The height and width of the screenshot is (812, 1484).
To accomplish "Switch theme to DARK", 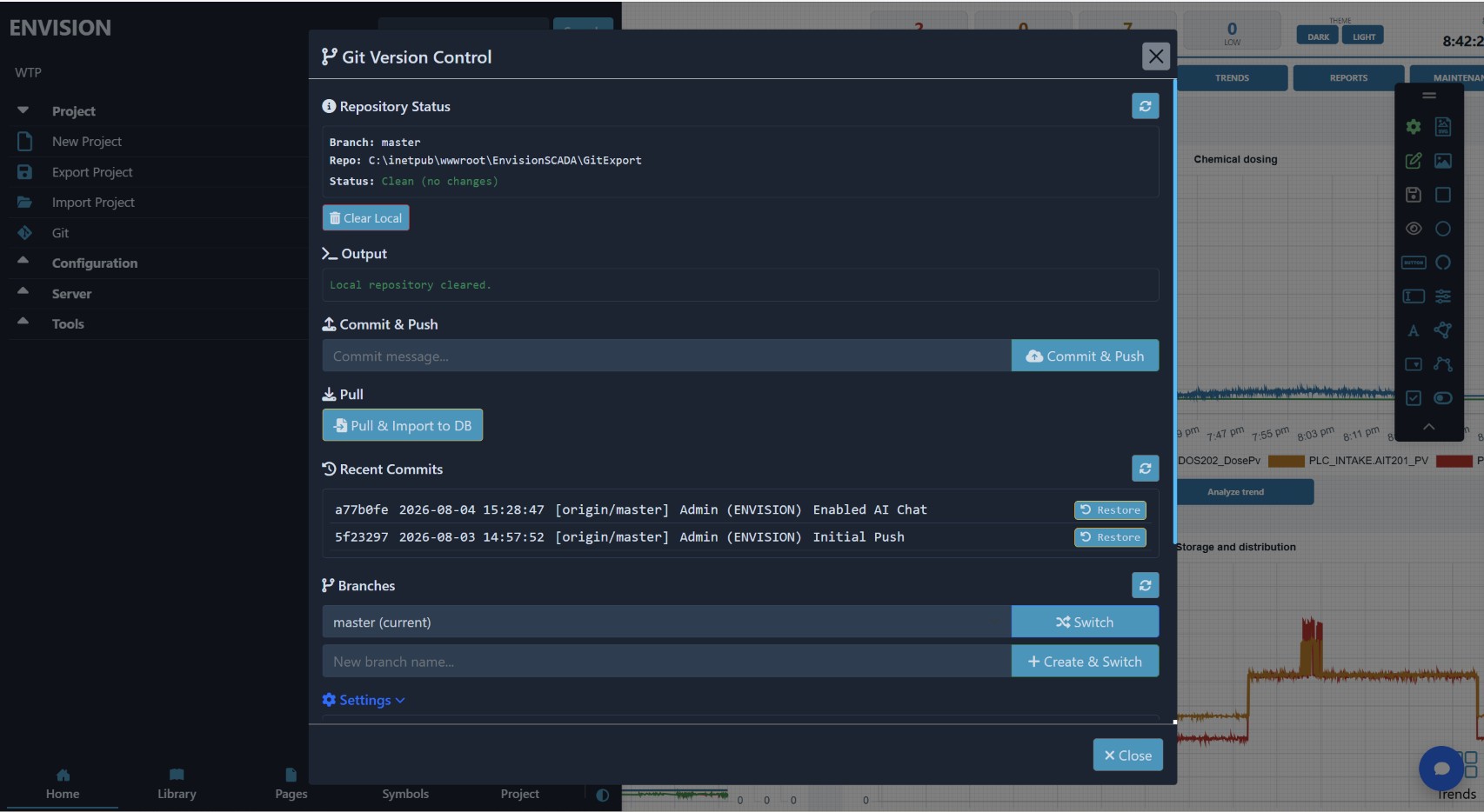I will pyautogui.click(x=1318, y=37).
